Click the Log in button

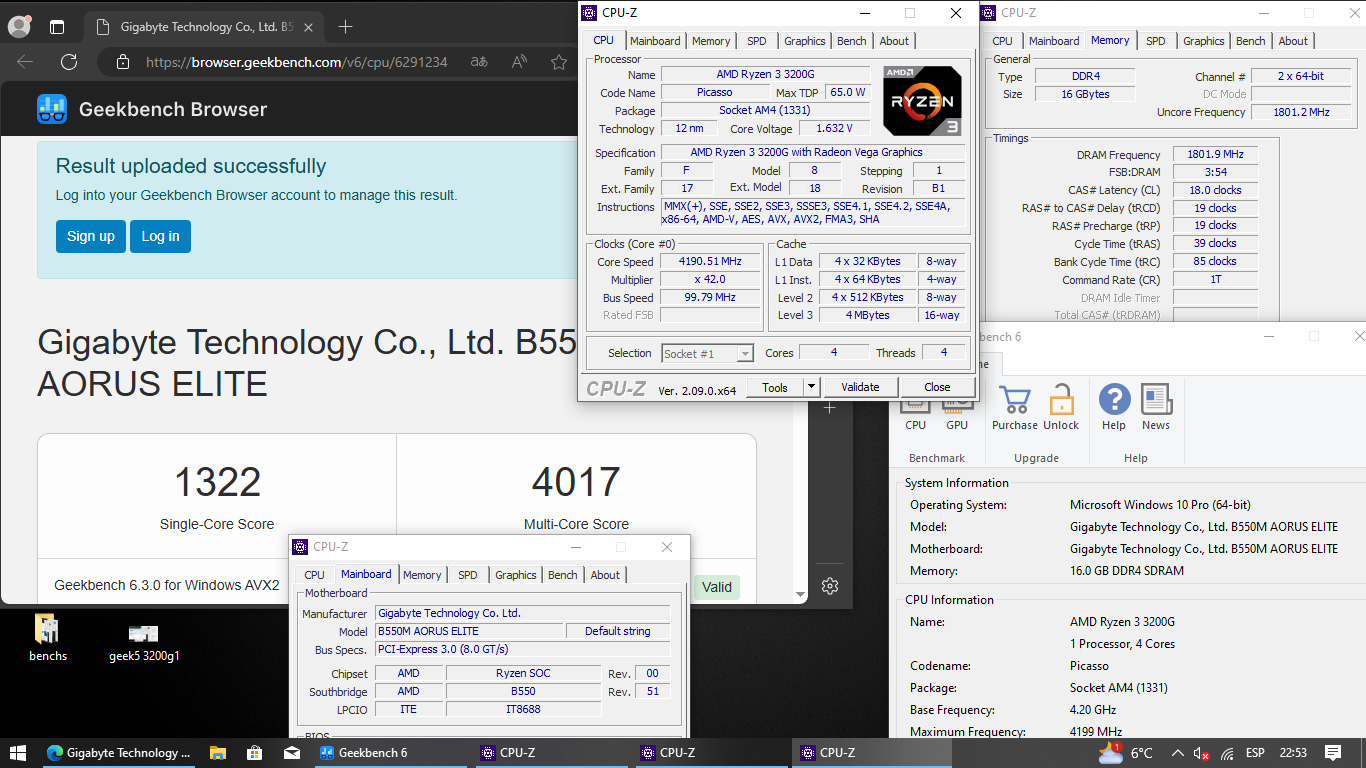[x=160, y=236]
